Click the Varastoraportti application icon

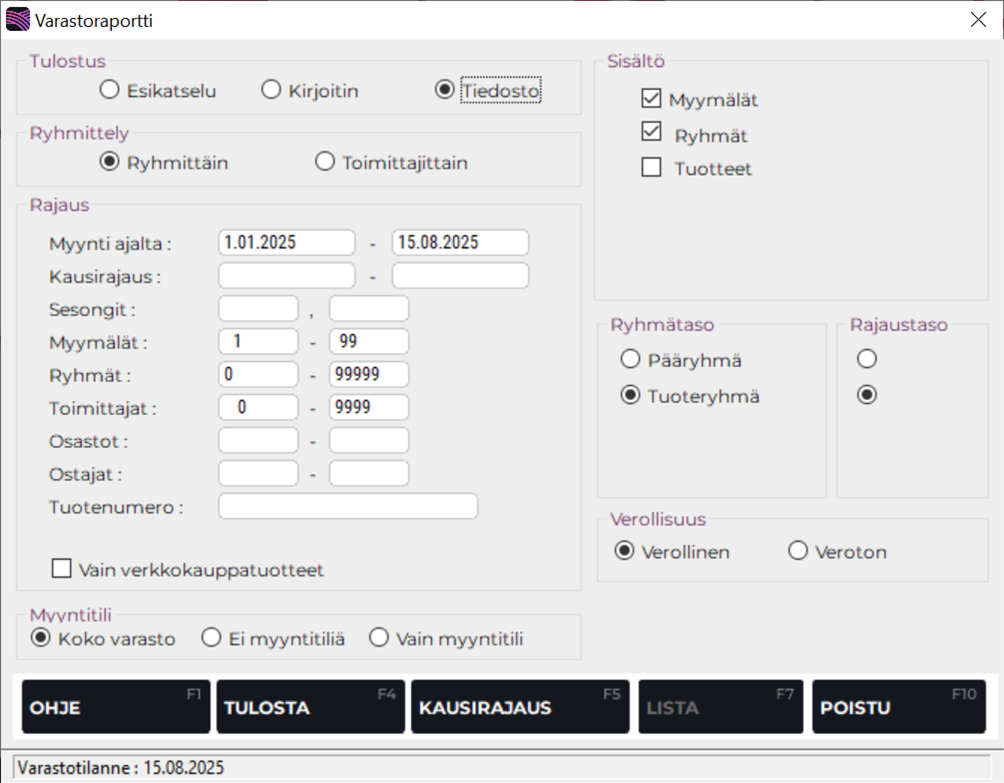tap(17, 18)
